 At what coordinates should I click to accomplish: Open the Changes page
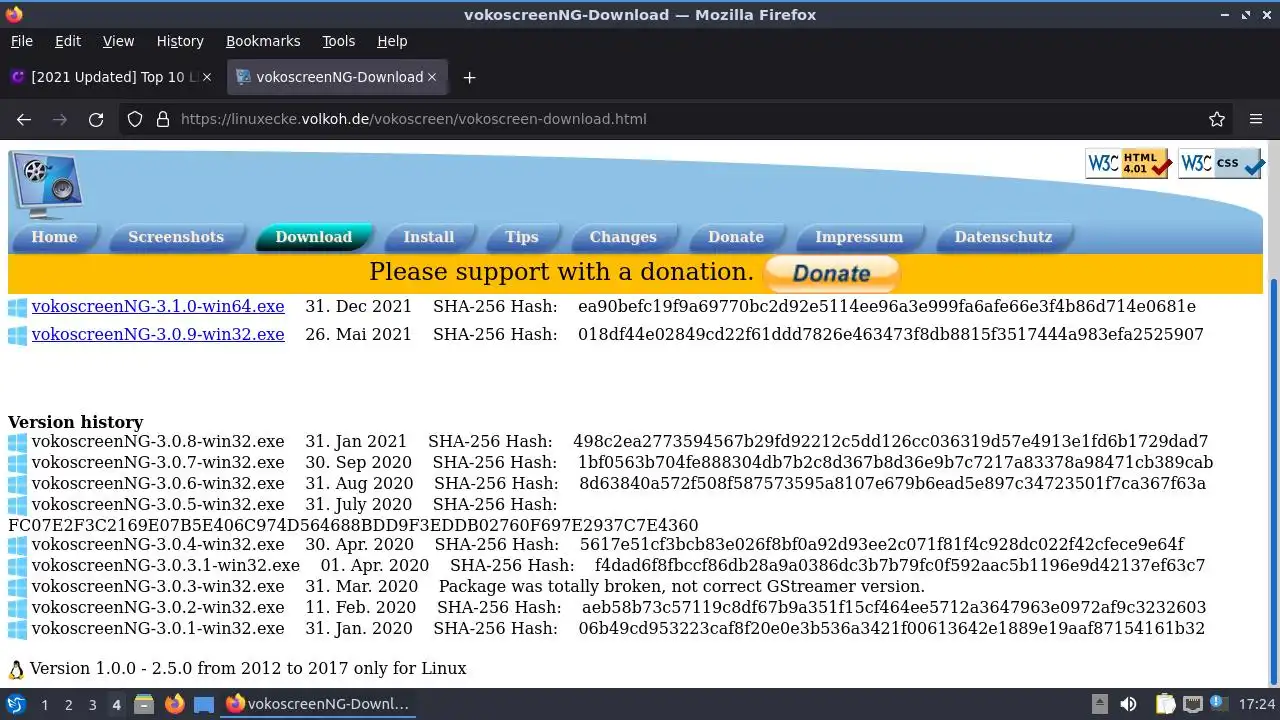623,237
